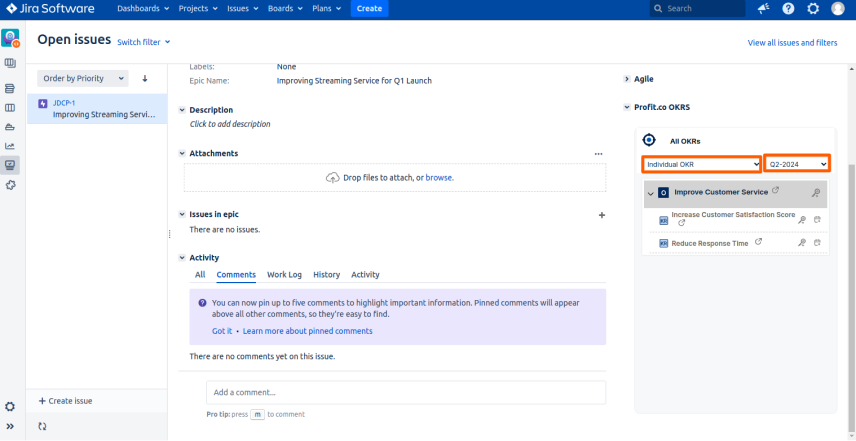Collapse the Improve Customer Service objective
Image resolution: width=856 pixels, height=441 pixels.
point(650,194)
